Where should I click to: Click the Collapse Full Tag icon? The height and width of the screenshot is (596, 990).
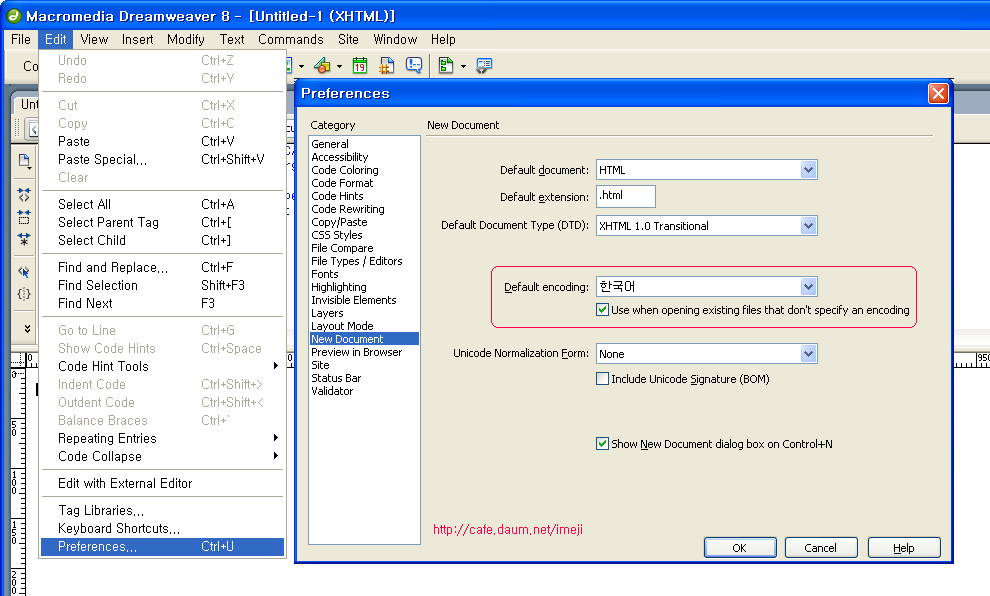coord(24,194)
